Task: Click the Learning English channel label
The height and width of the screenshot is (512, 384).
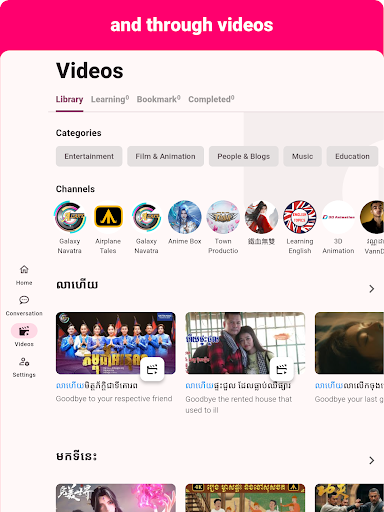Action: 300,246
